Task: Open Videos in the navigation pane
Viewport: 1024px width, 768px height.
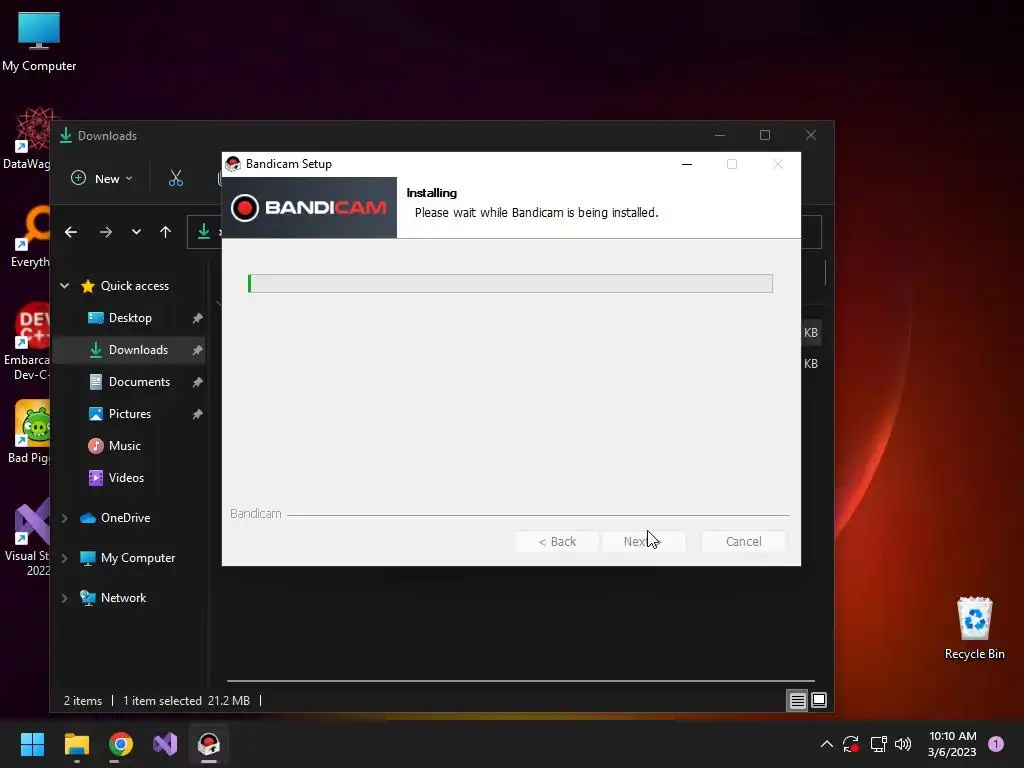Action: point(126,478)
